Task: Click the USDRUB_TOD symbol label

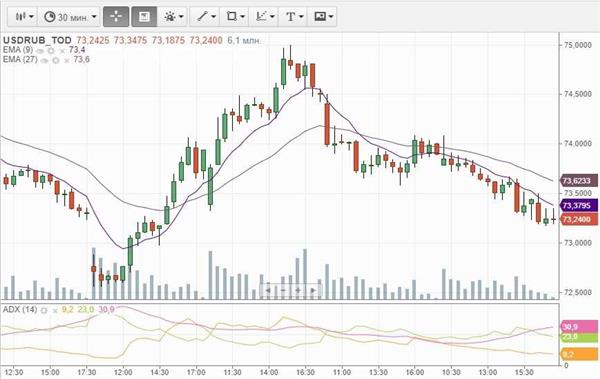Action: point(38,40)
